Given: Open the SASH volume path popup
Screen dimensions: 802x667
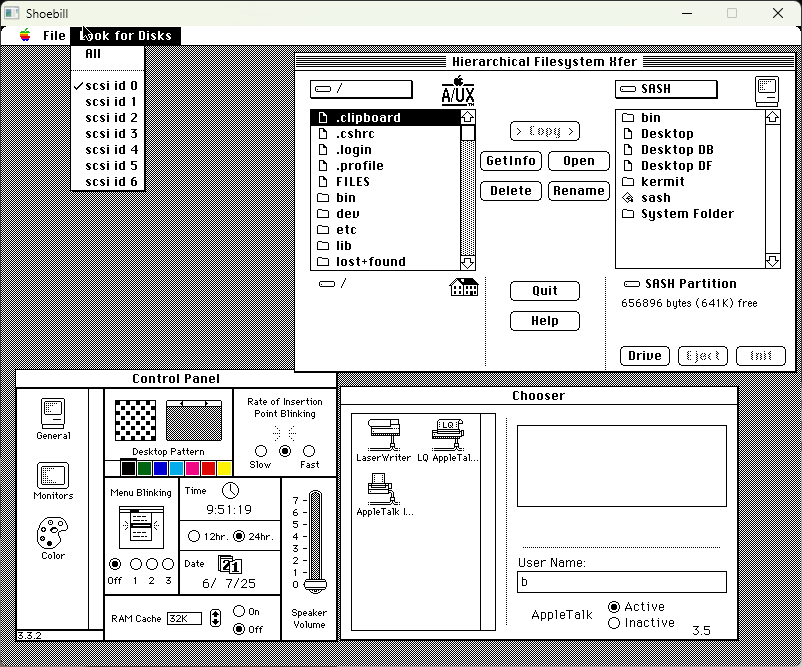Looking at the screenshot, I should tap(666, 89).
